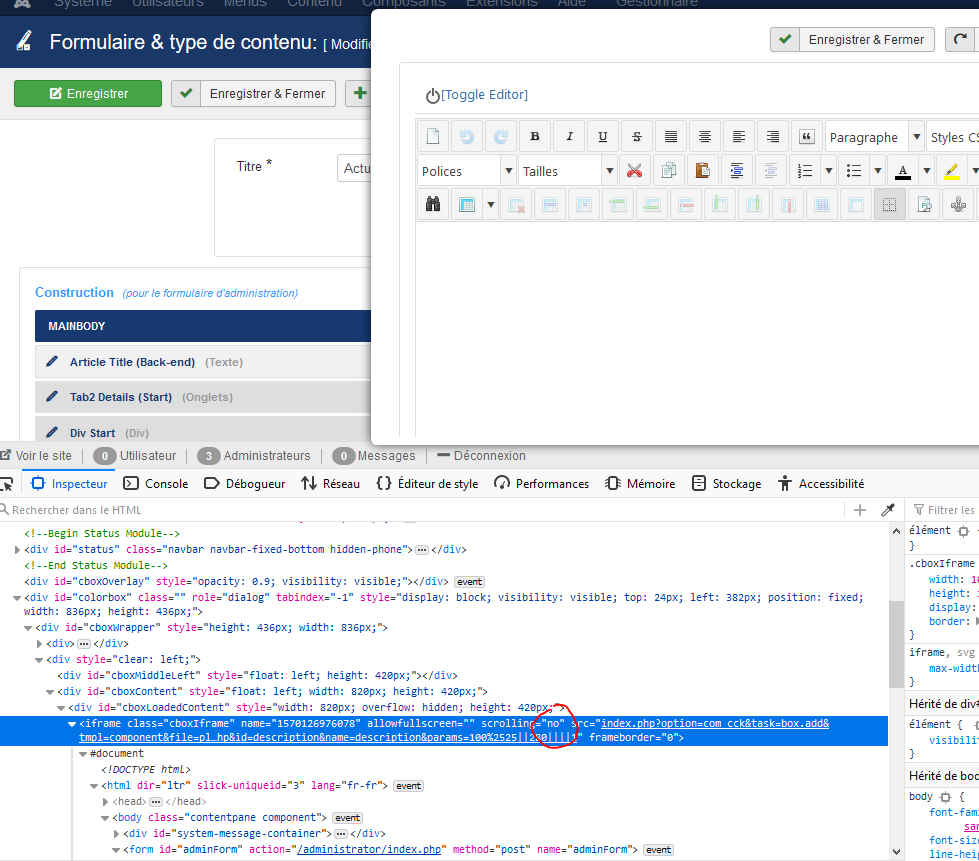This screenshot has height=861, width=979.
Task: Insert a numbered list
Action: coord(805,170)
